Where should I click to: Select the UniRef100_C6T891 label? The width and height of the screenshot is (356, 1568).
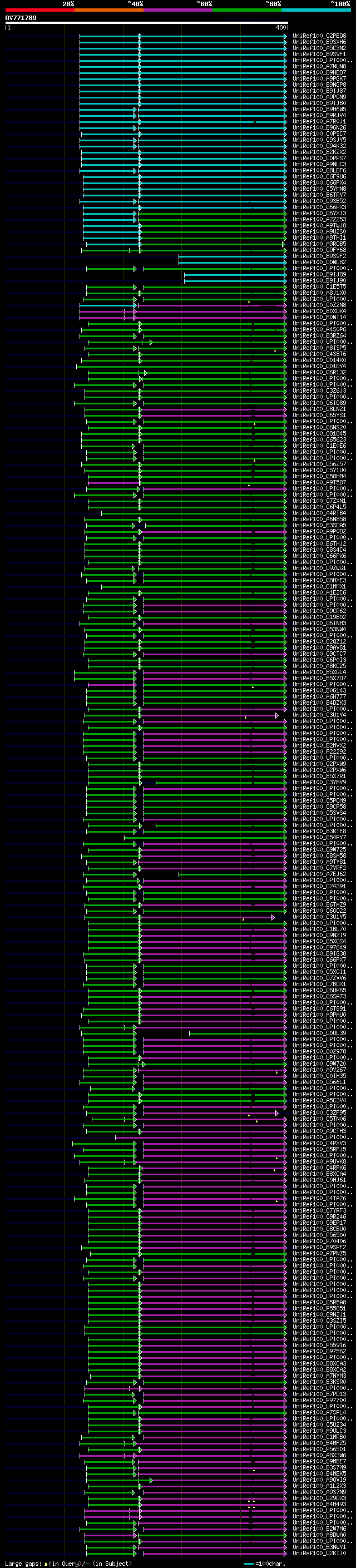point(319,1008)
